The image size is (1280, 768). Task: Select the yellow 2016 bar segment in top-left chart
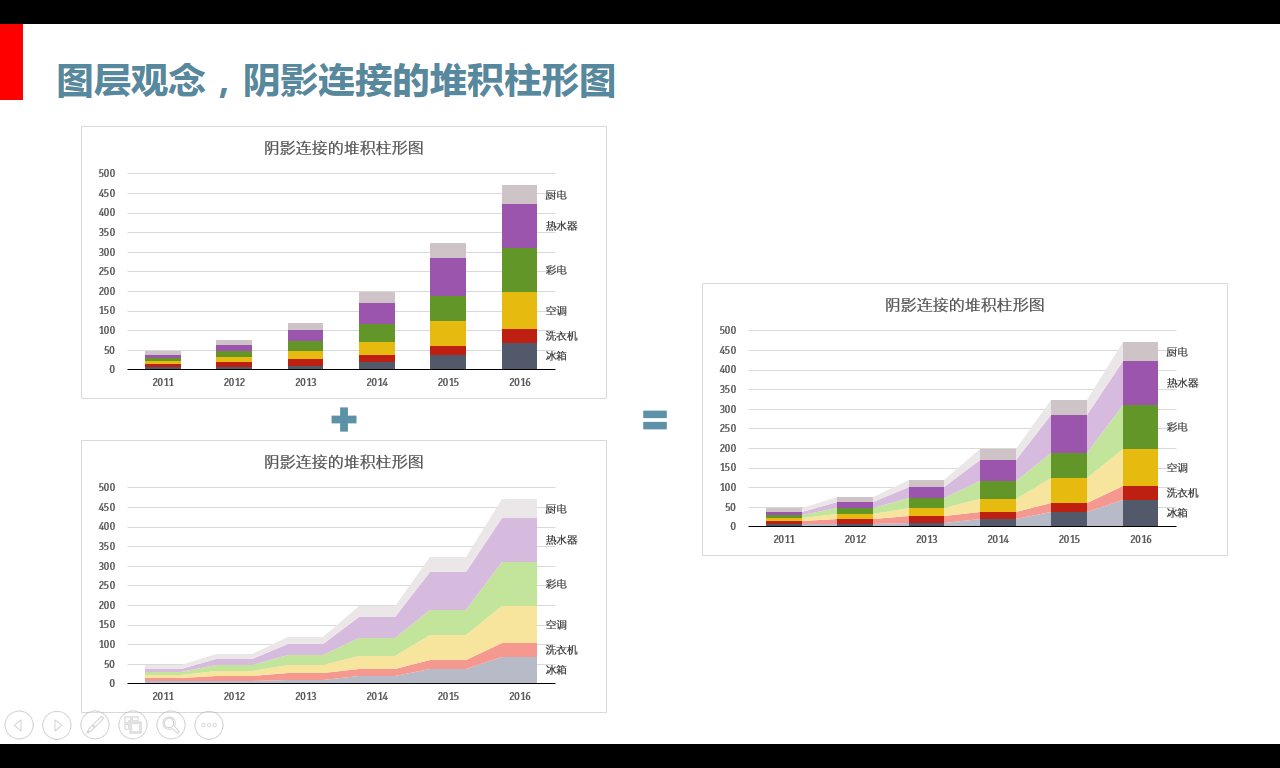click(x=520, y=311)
